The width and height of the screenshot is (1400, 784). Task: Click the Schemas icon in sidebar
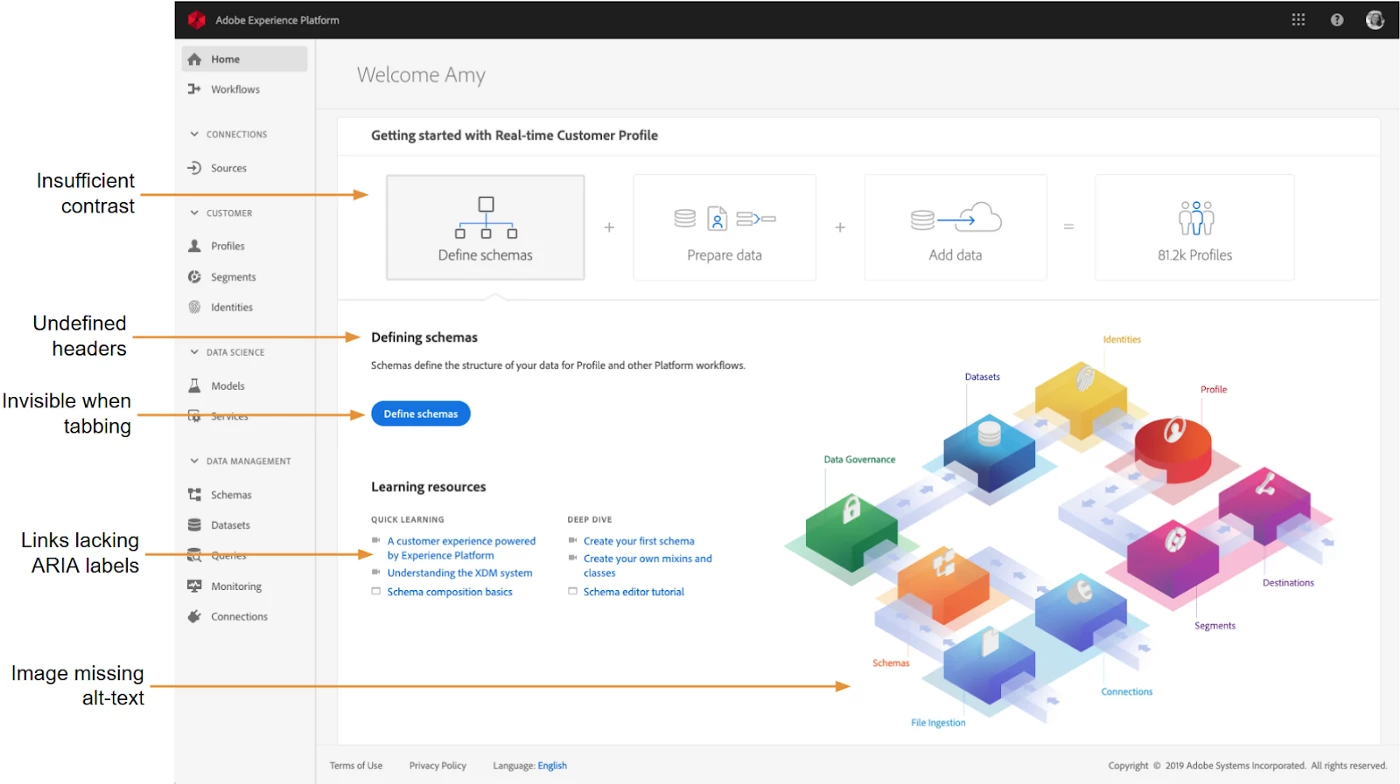[x=195, y=495]
